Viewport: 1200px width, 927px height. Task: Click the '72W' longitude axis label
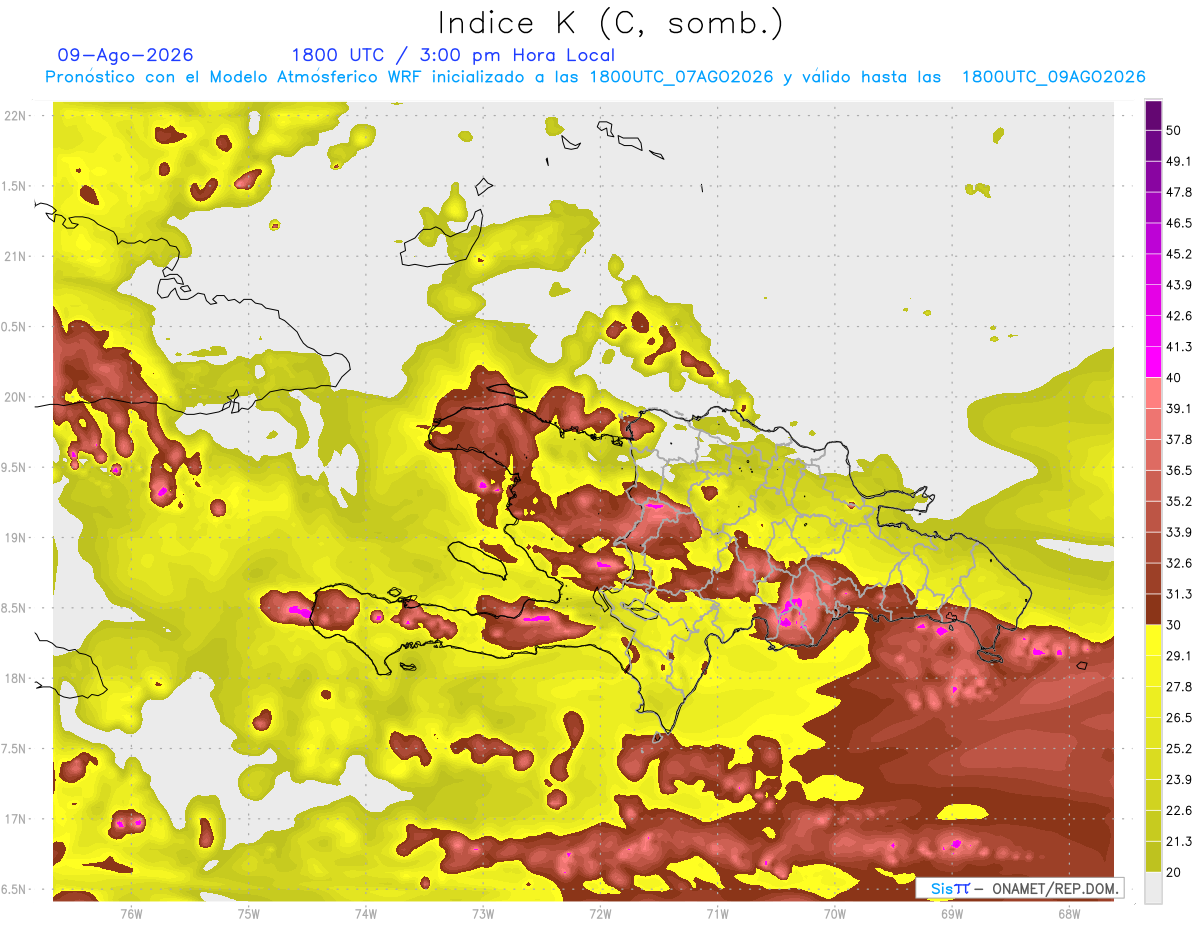coord(600,914)
